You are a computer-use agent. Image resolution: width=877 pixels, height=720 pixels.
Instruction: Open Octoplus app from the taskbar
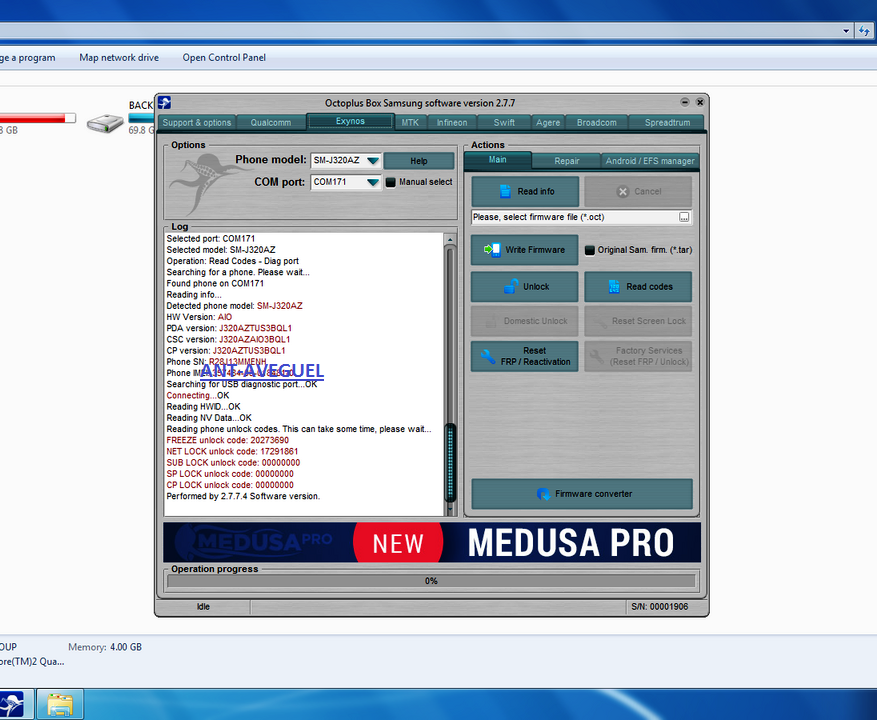pos(13,704)
